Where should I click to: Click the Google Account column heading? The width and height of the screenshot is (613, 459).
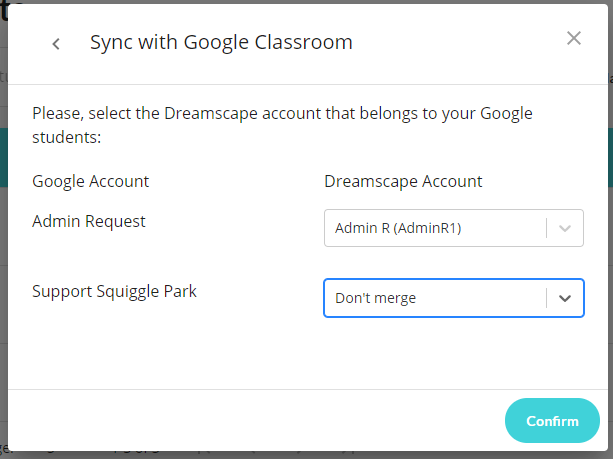click(90, 181)
